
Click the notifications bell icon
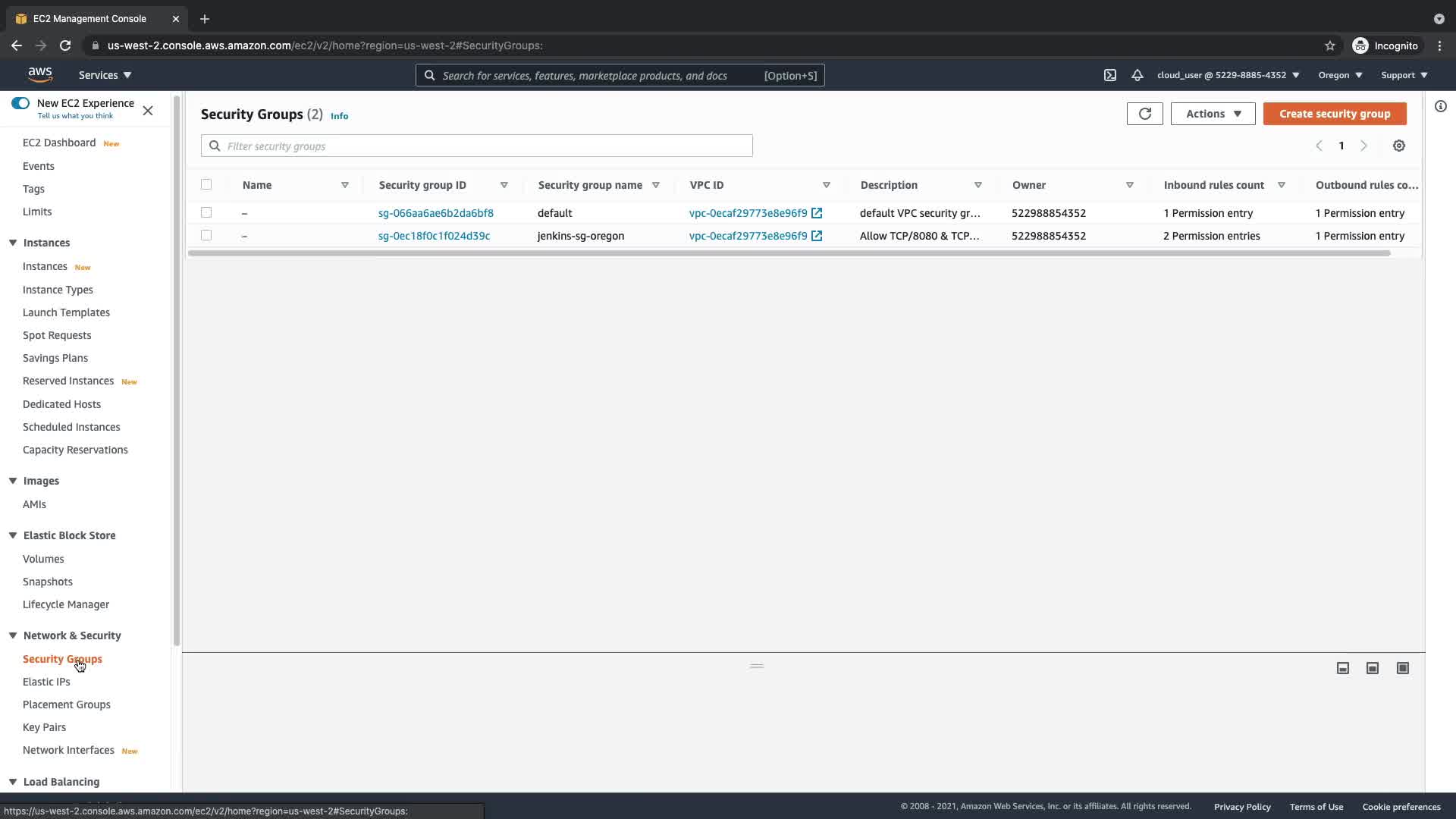click(x=1137, y=75)
